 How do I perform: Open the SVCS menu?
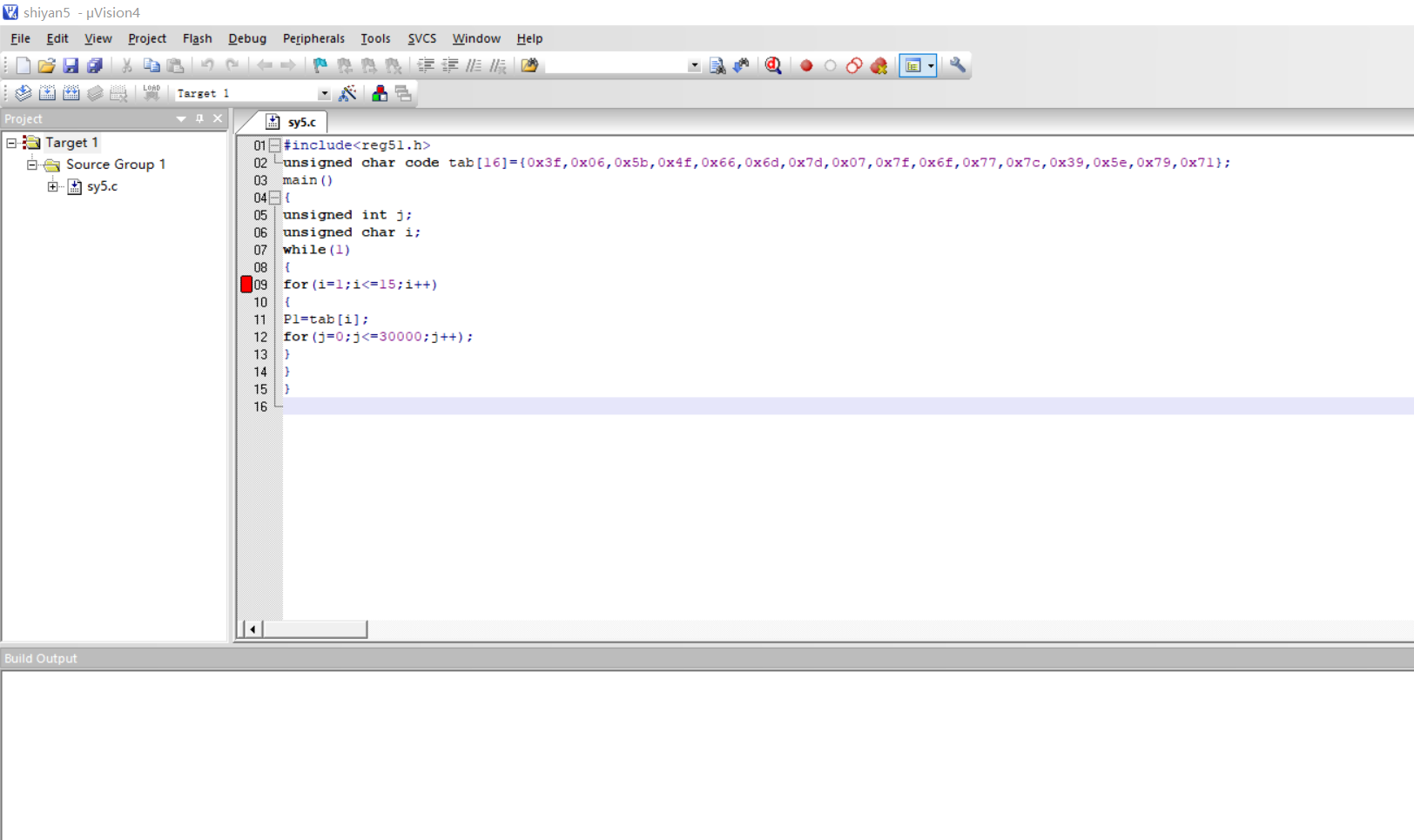[422, 38]
